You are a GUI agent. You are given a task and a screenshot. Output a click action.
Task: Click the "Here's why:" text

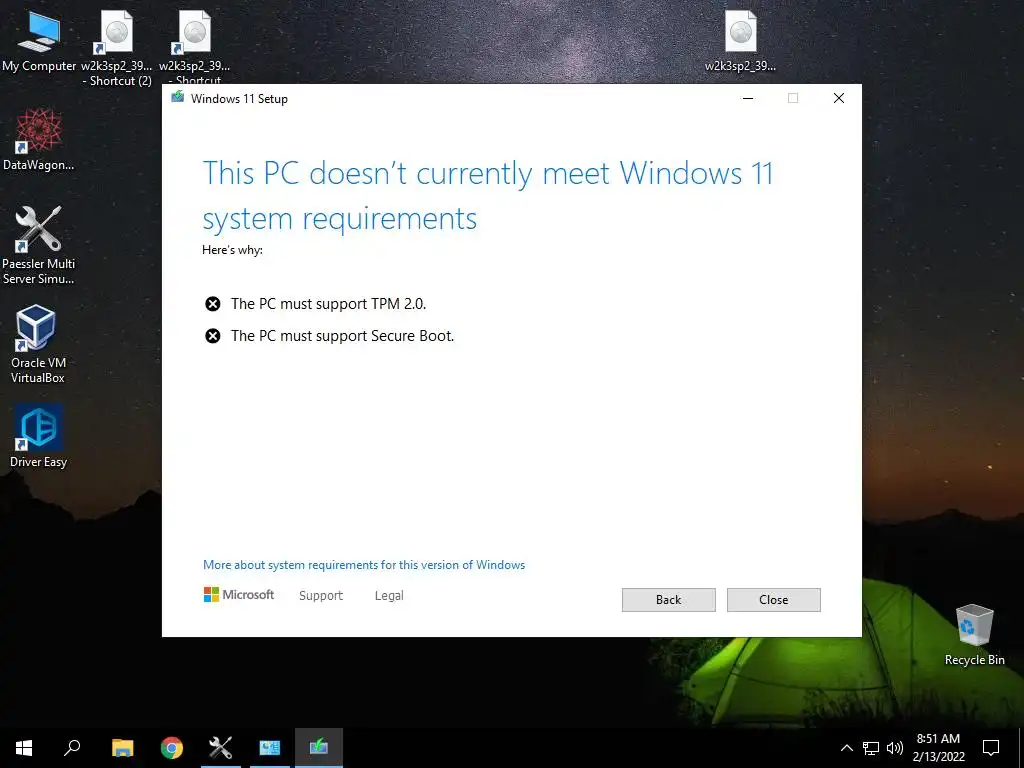coord(232,249)
